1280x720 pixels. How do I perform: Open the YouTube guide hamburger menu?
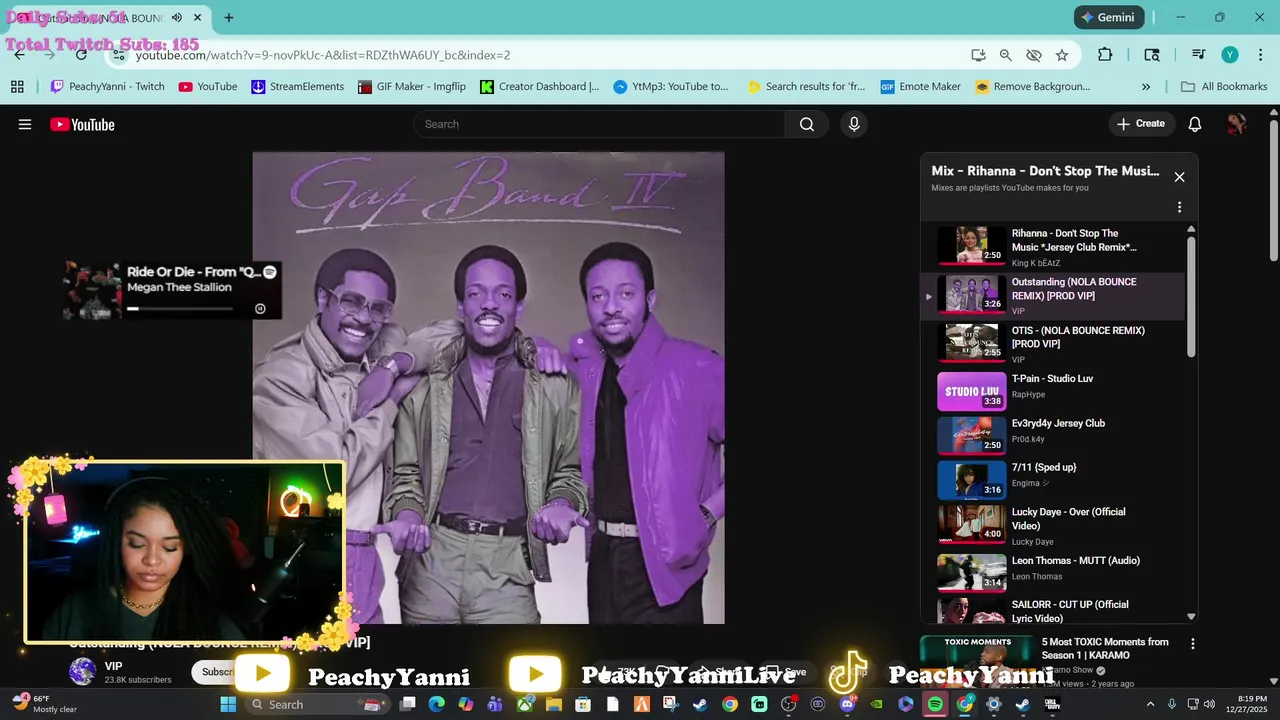tap(25, 124)
